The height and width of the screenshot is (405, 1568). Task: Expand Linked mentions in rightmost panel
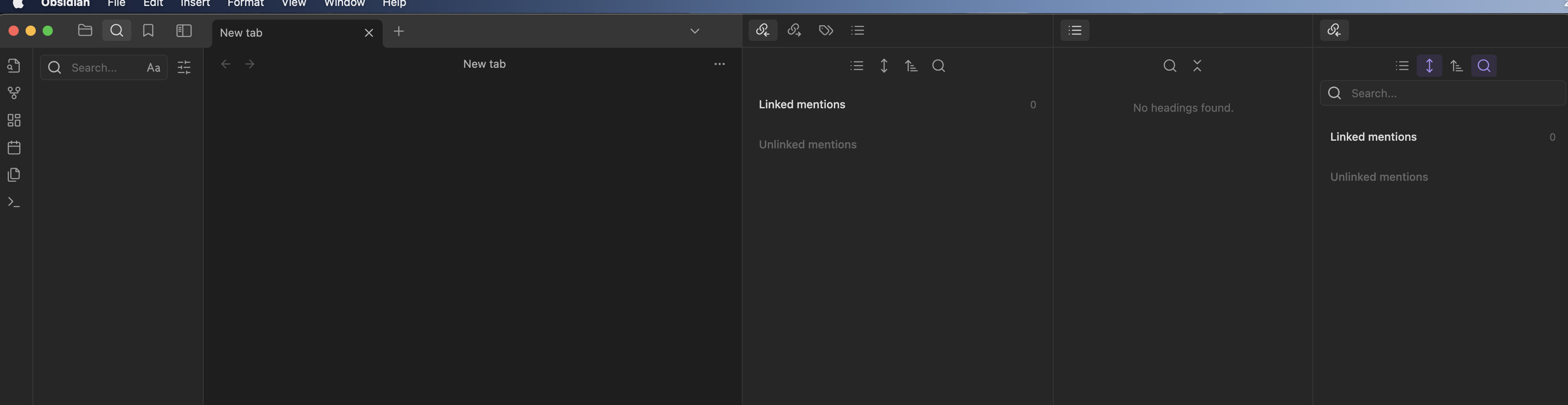click(x=1443, y=137)
